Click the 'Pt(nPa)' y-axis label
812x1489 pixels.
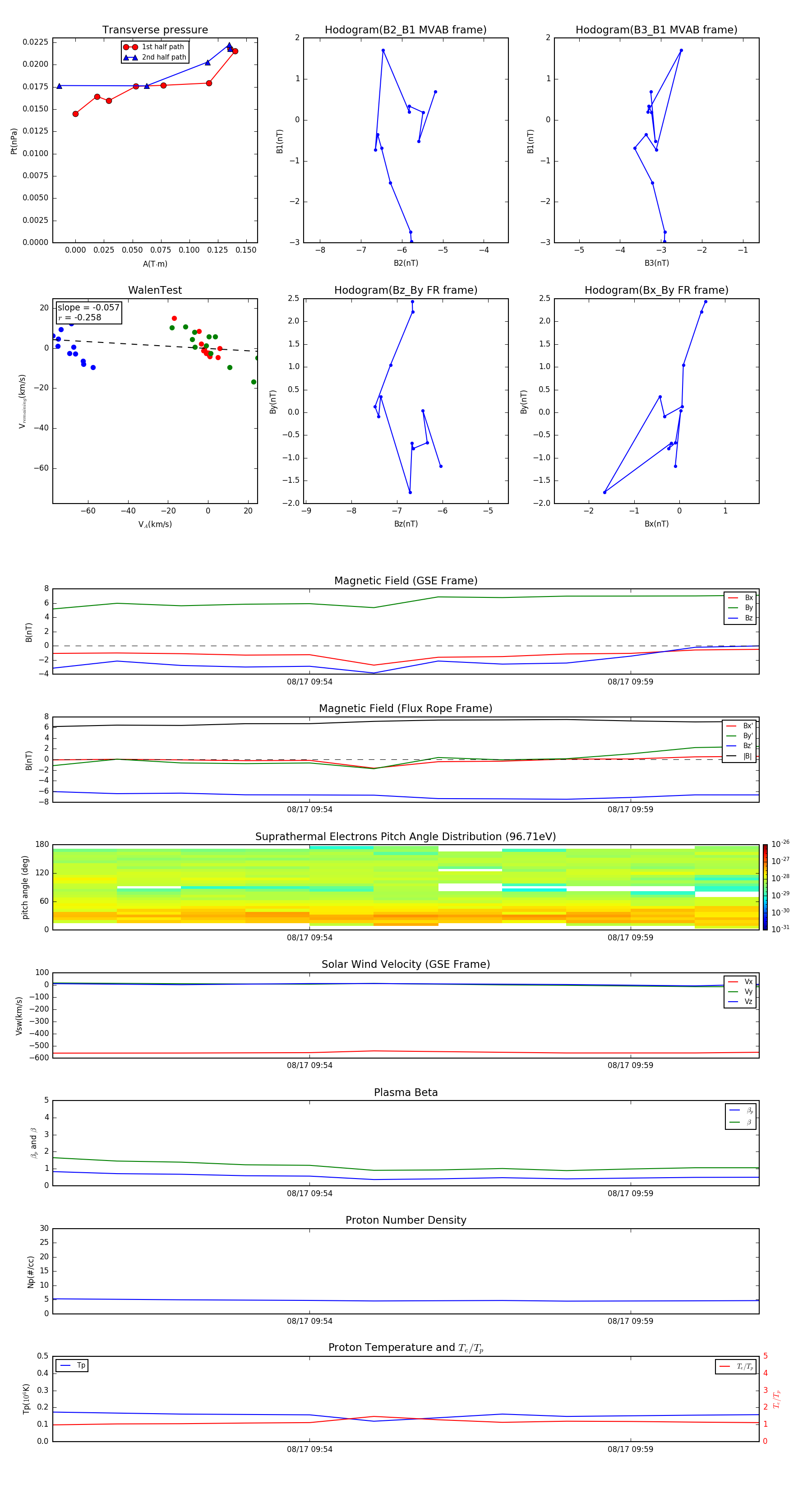click(14, 141)
